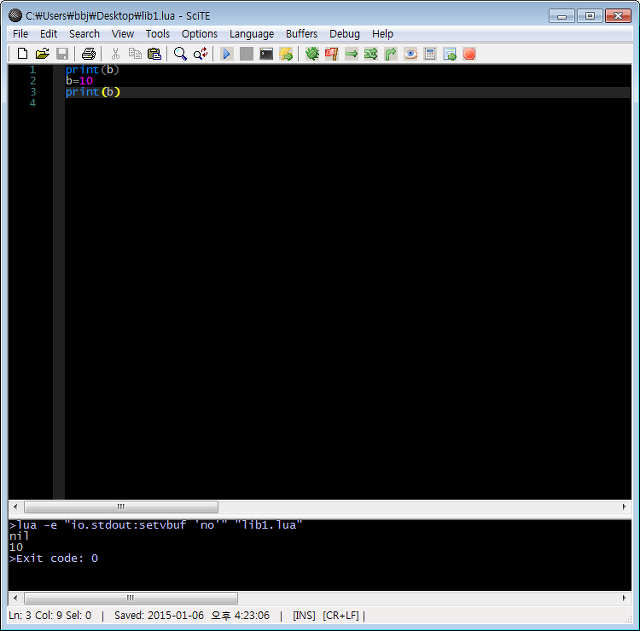Viewport: 640px width, 631px height.
Task: Run the script with the blue play icon
Action: click(227, 54)
